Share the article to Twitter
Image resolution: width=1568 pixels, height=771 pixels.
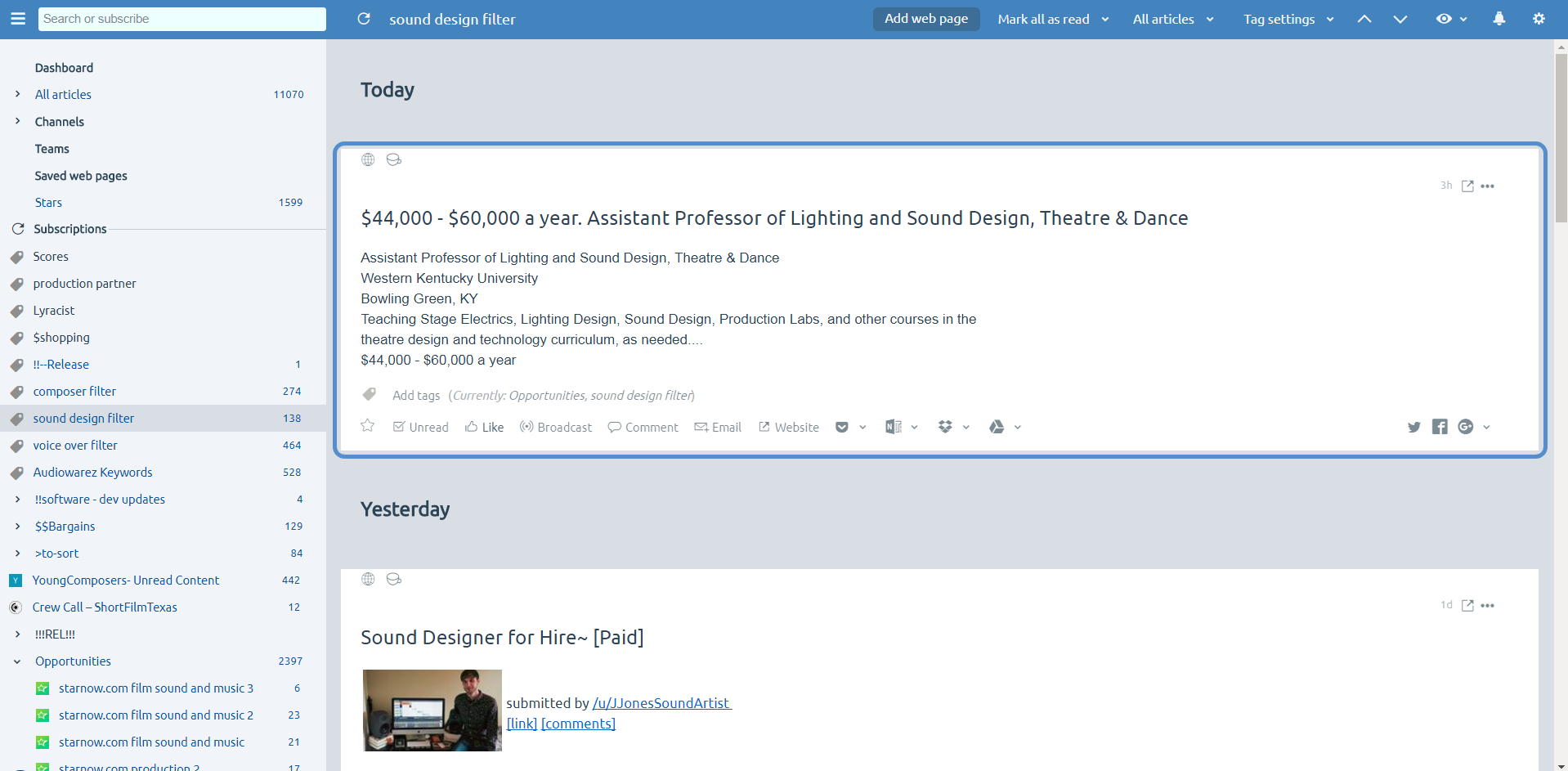click(x=1414, y=427)
